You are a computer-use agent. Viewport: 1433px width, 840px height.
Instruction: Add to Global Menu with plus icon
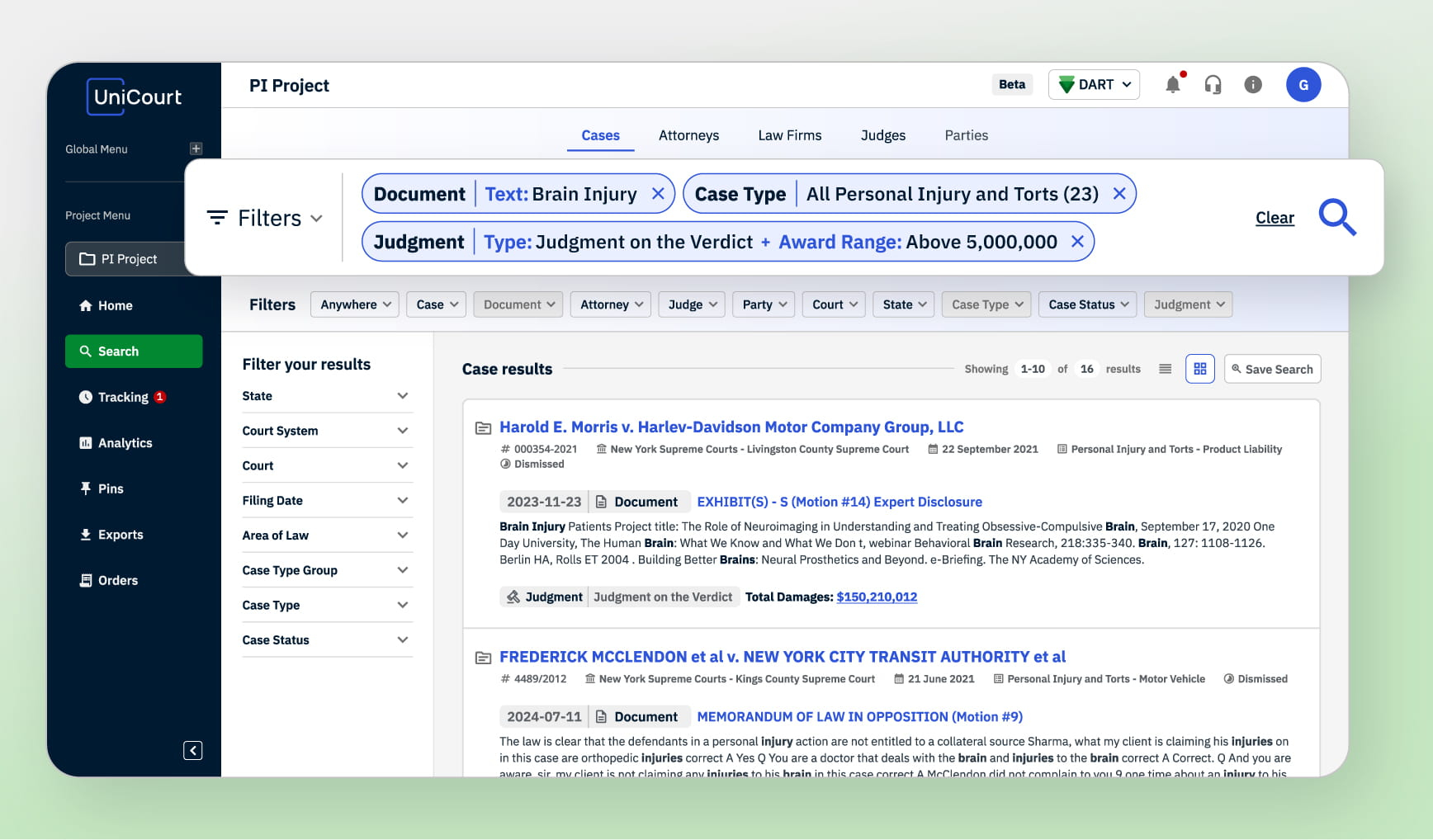tap(196, 149)
